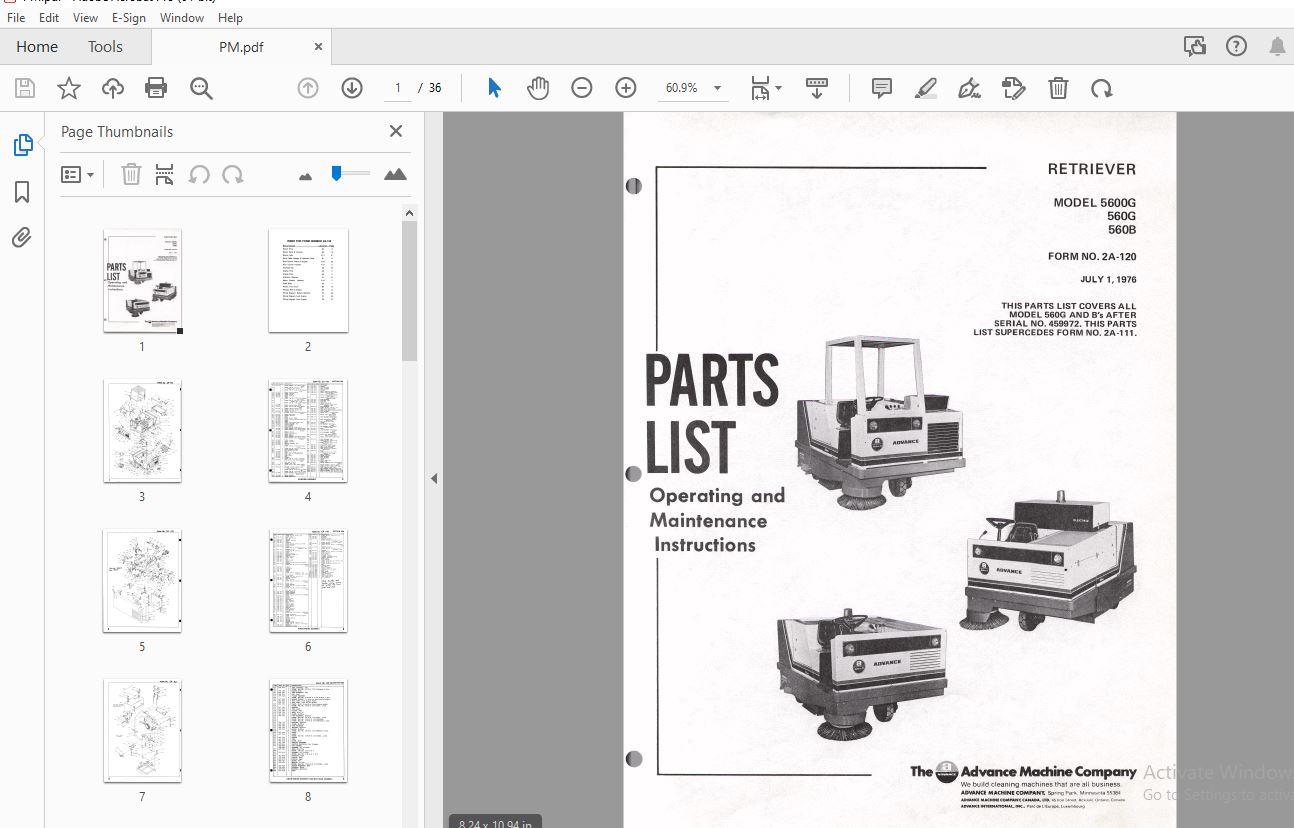Go to next page arrow

(352, 88)
